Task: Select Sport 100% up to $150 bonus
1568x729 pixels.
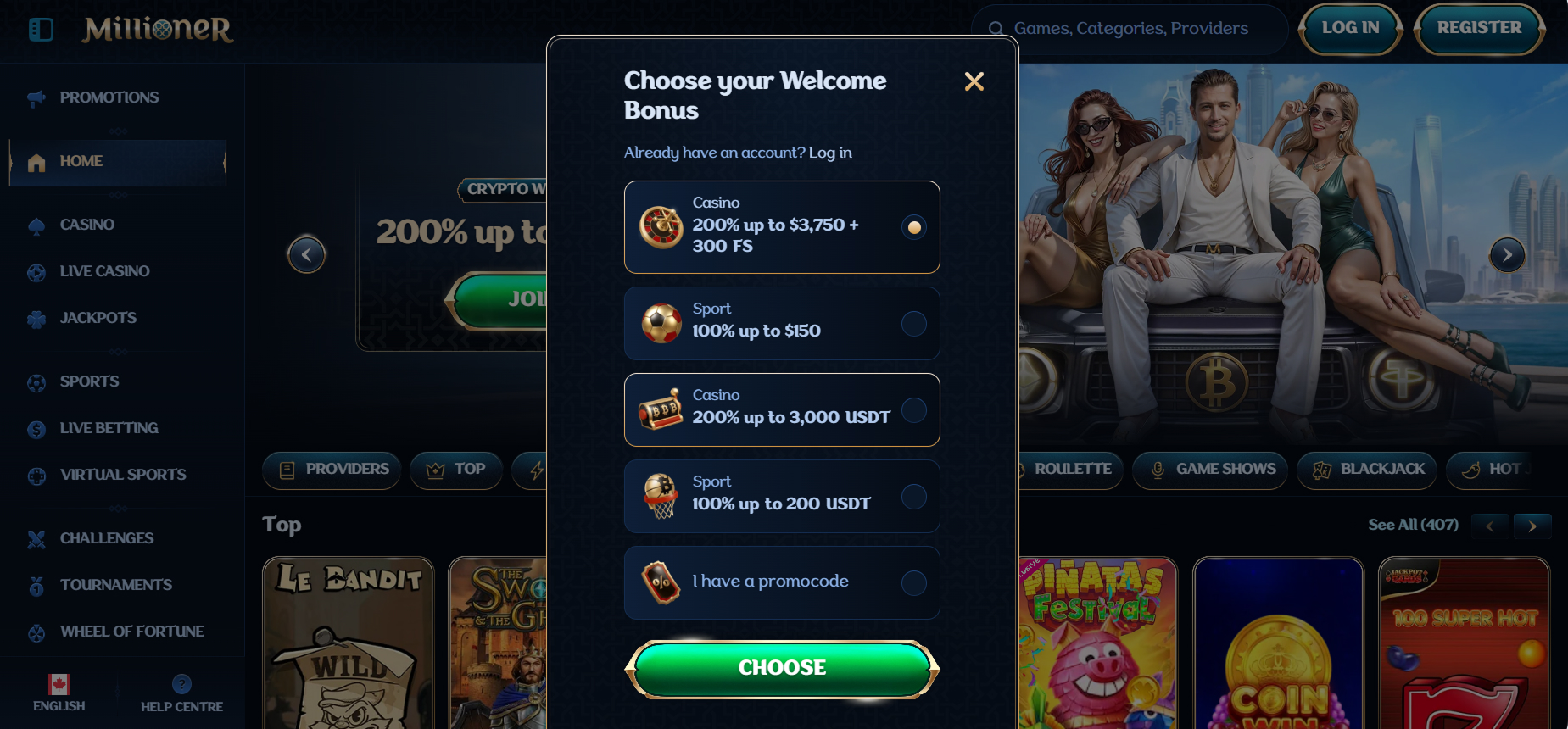Action: [782, 323]
